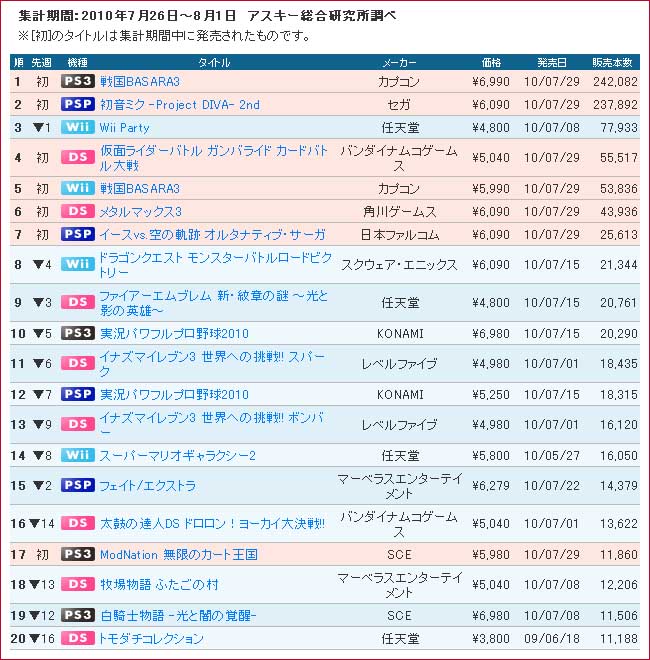This screenshot has height=660, width=650.
Task: Open イナズマイレブン3 世界への挑戦!! スパーク link
Action: (212, 364)
